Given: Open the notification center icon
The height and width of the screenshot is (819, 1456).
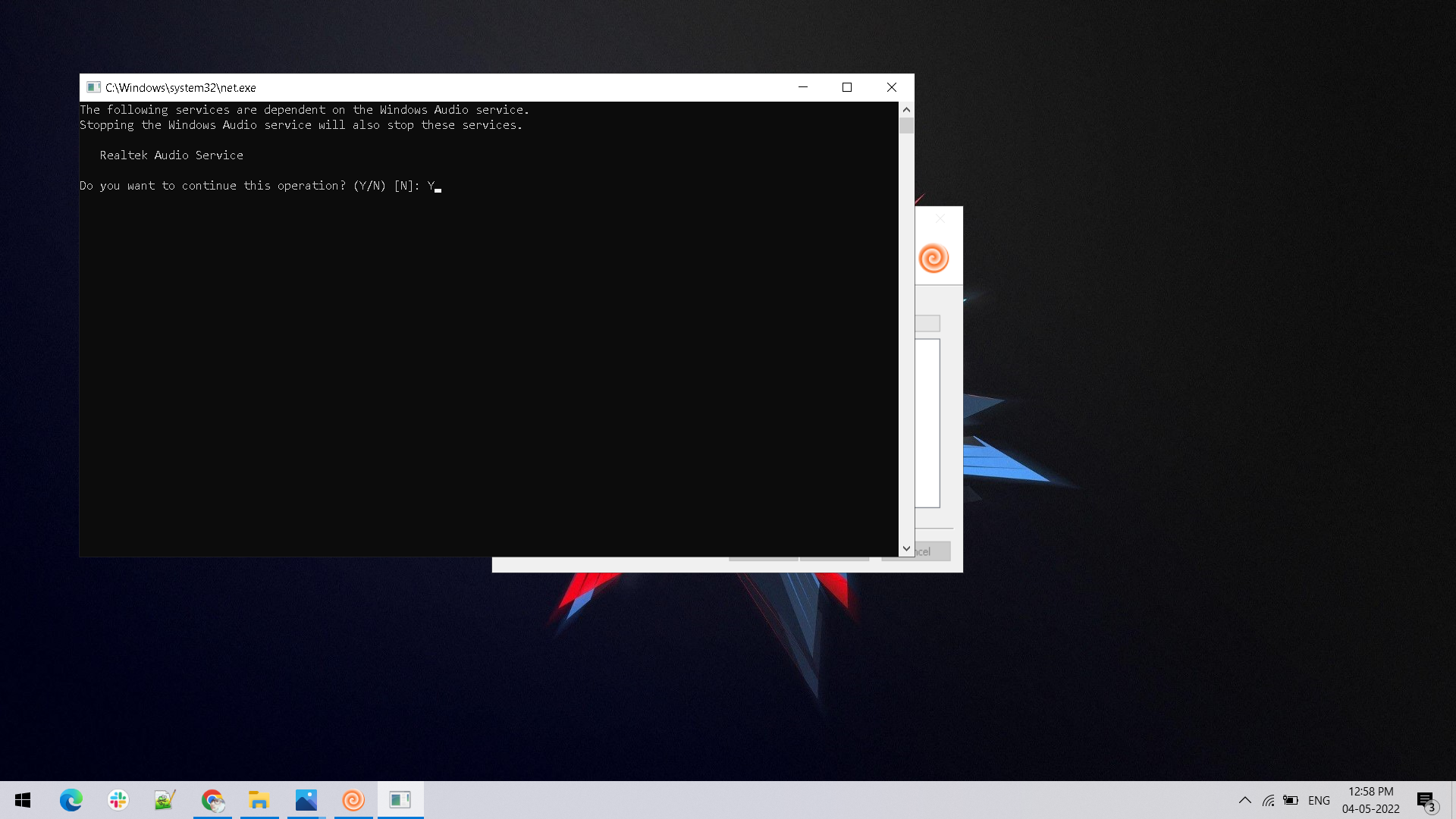Looking at the screenshot, I should tap(1426, 801).
